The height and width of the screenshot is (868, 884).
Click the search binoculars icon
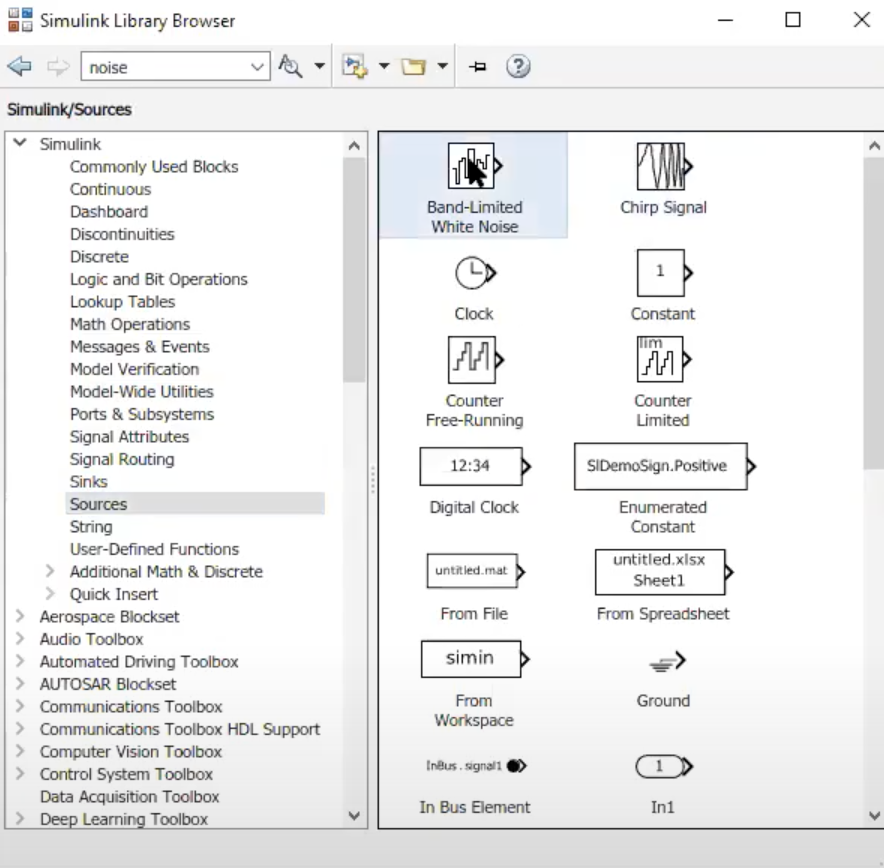pyautogui.click(x=290, y=67)
